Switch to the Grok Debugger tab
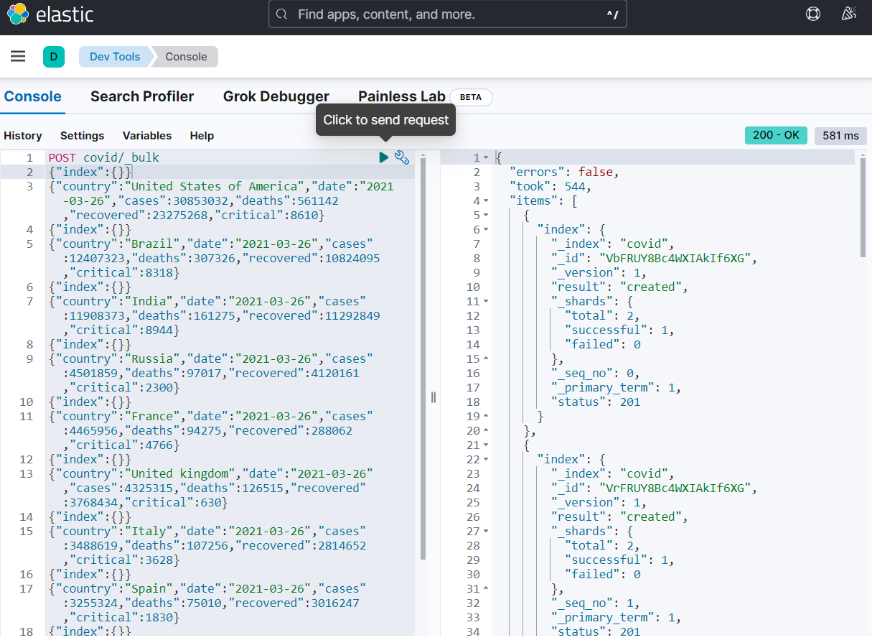 [276, 97]
